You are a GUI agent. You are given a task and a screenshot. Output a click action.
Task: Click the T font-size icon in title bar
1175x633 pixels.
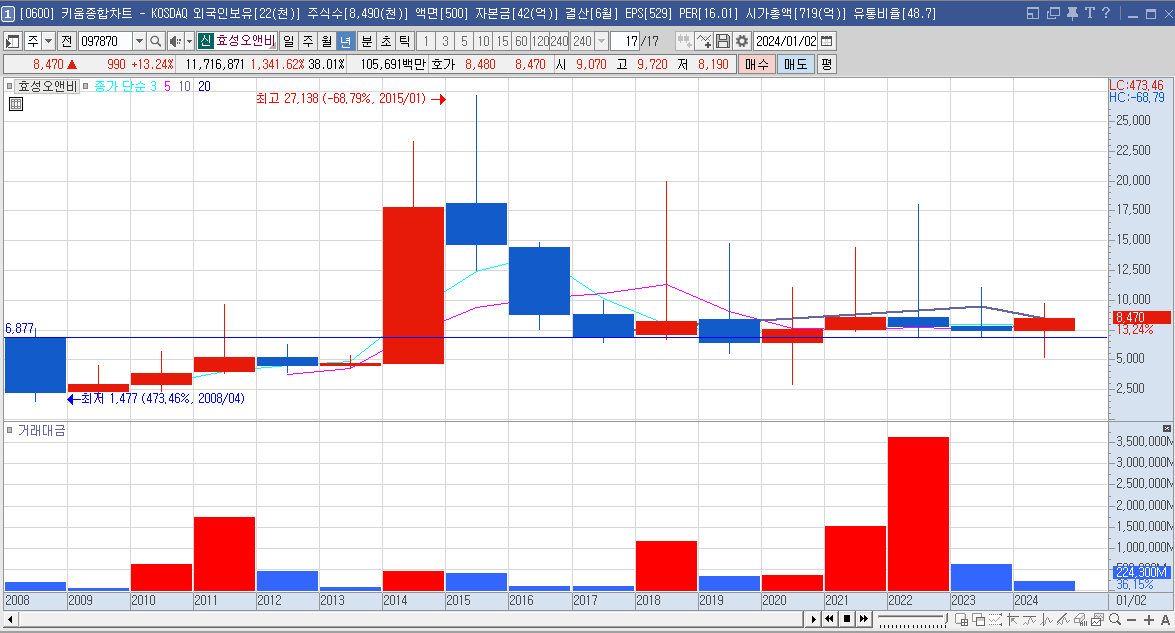[x=1090, y=13]
